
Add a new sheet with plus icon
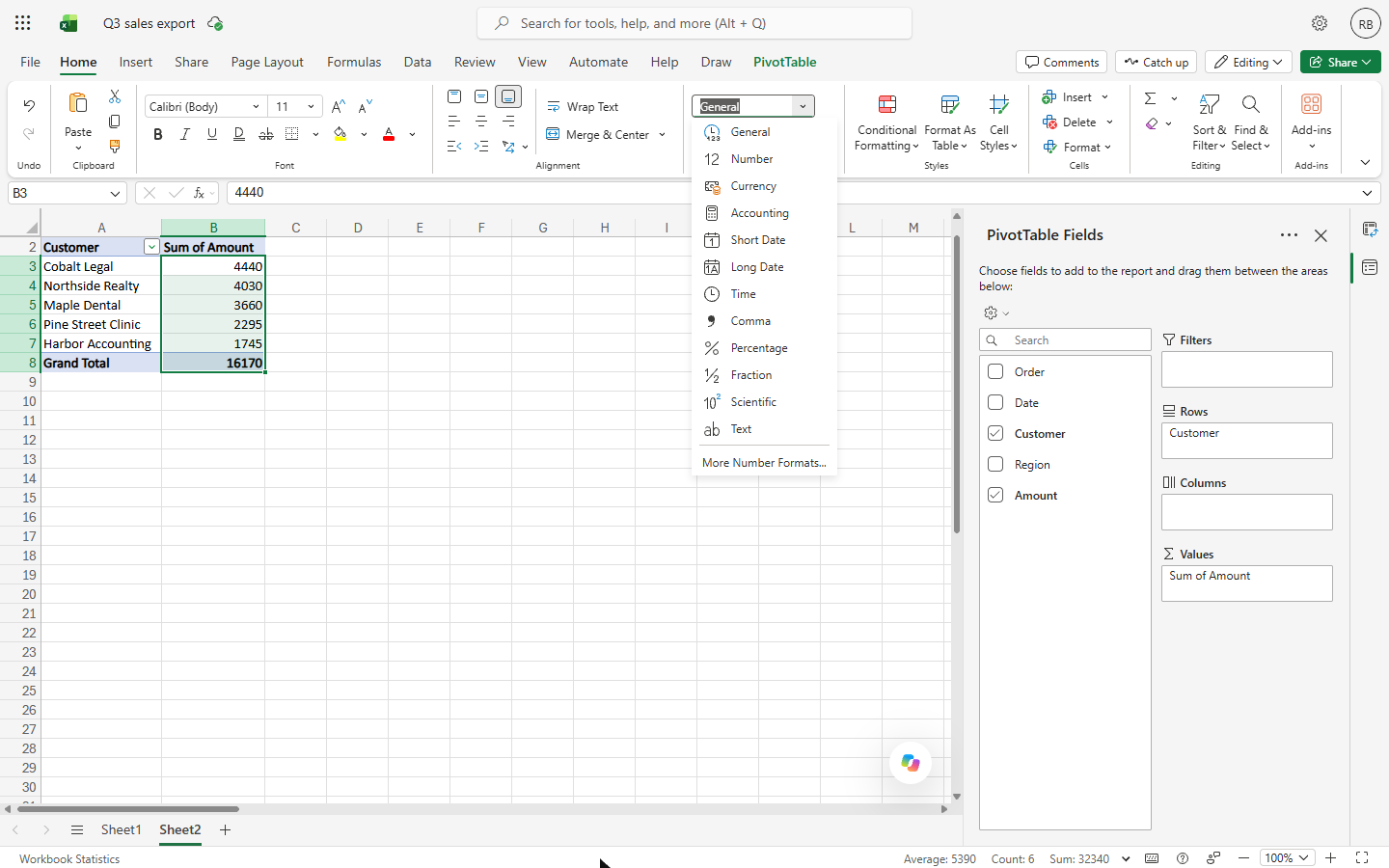[x=225, y=830]
